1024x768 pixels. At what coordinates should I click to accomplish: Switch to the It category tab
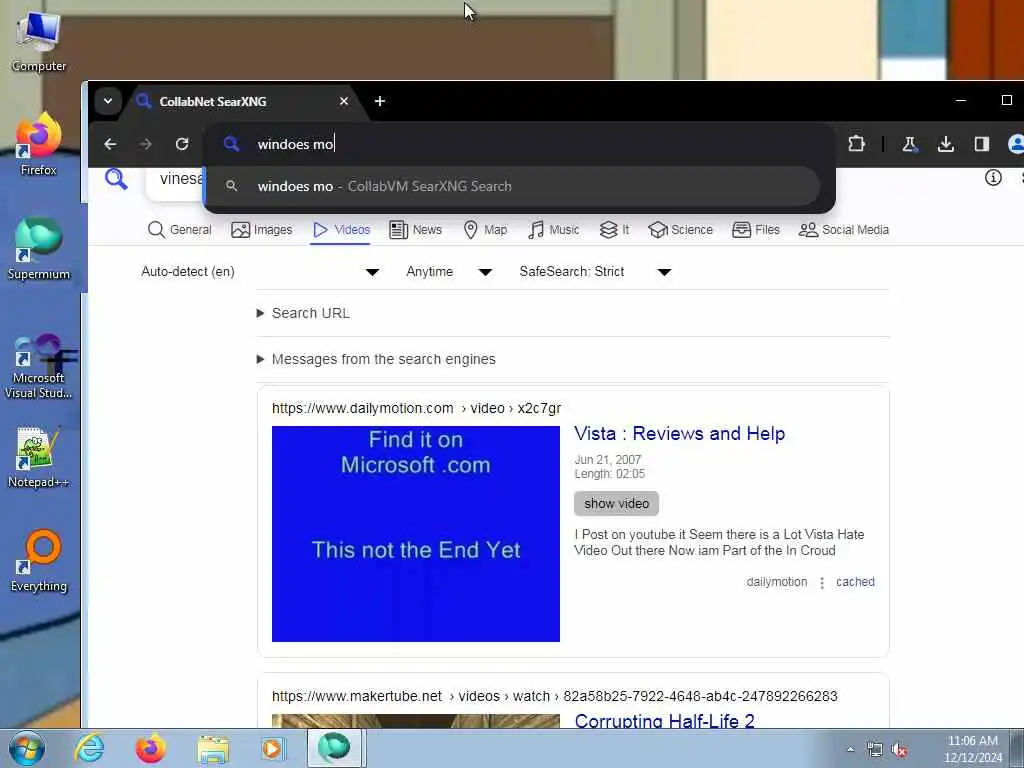coord(614,230)
